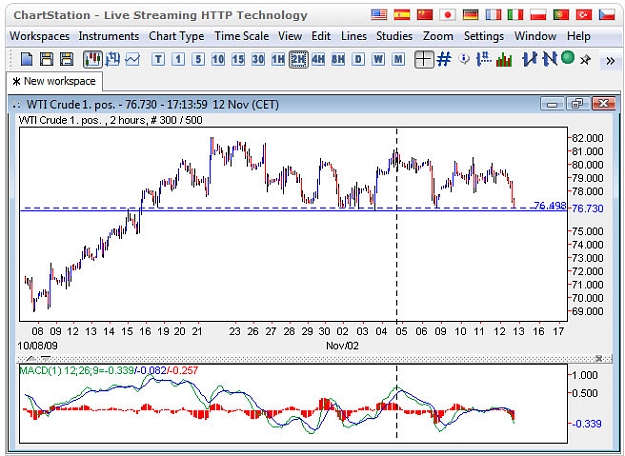Screen dimensions: 625x456
Task: Switch to tick time scale T
Action: click(158, 60)
